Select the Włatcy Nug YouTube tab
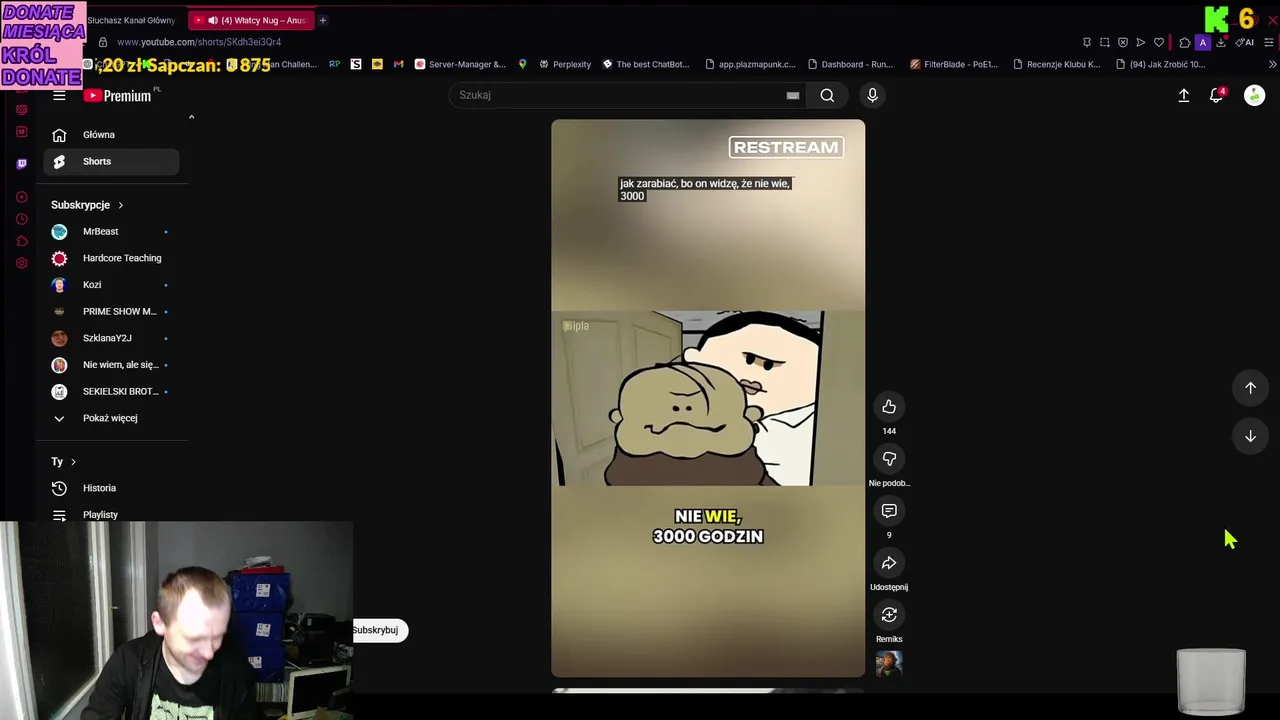Viewport: 1280px width, 720px height. tap(251, 20)
